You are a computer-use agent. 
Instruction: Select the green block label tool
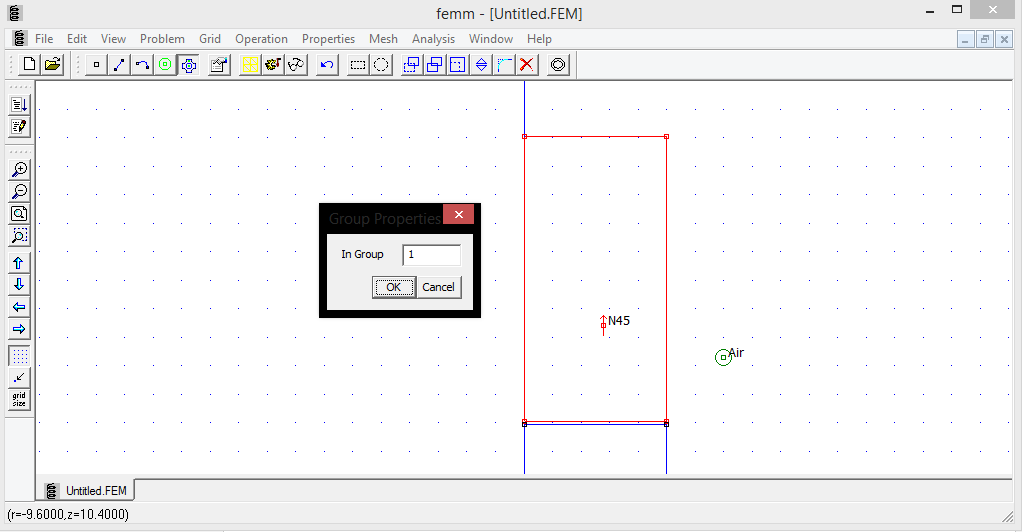pyautogui.click(x=166, y=65)
